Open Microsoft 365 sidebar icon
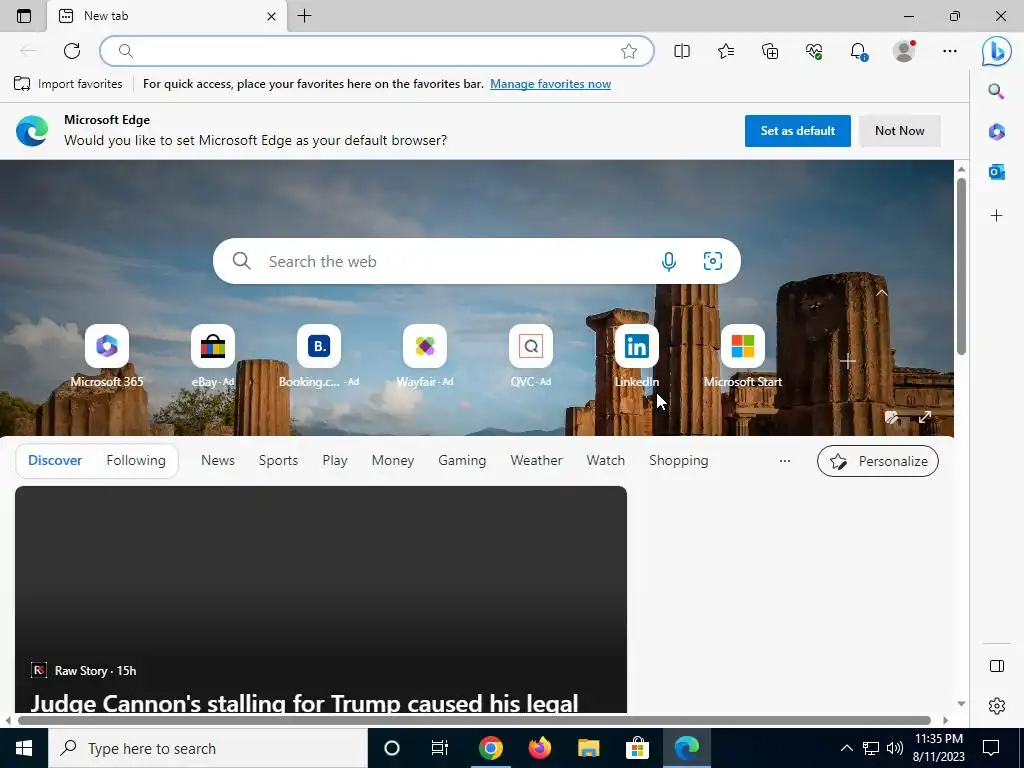Screen dimensions: 1024x768 [x=996, y=131]
